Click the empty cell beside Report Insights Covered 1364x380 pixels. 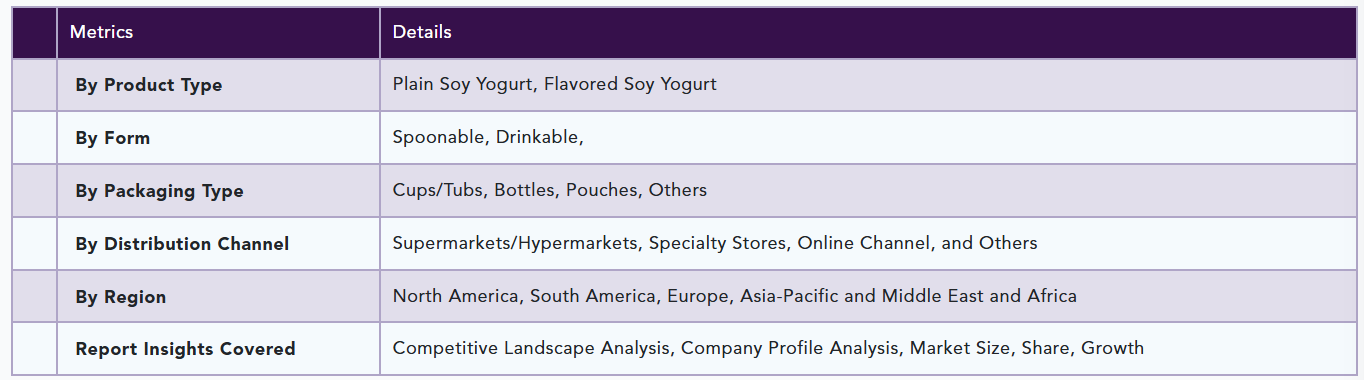click(35, 349)
